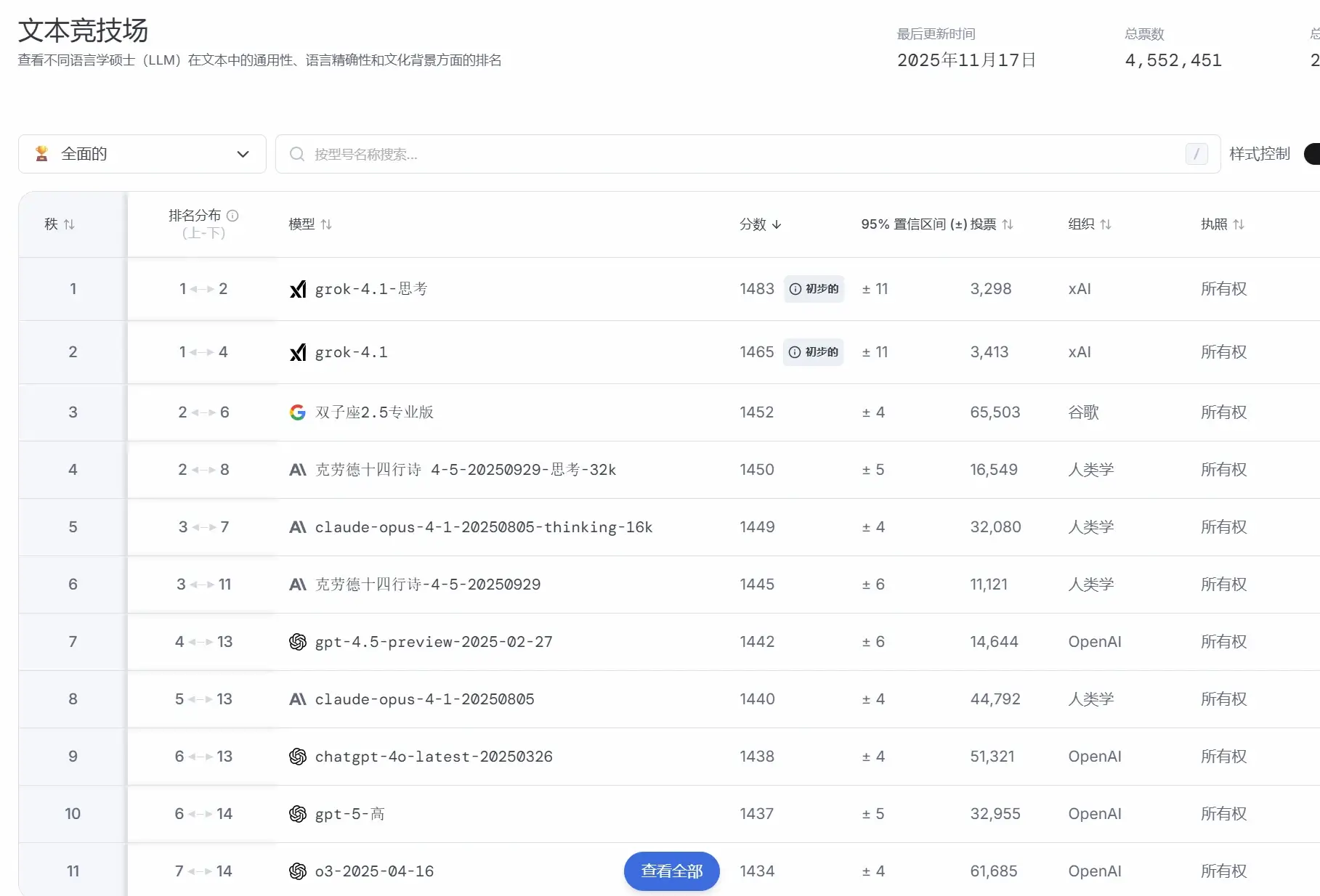Viewport: 1320px width, 896px height.
Task: Click the xAI logo beside grok-4.1-思考
Action: tap(298, 289)
